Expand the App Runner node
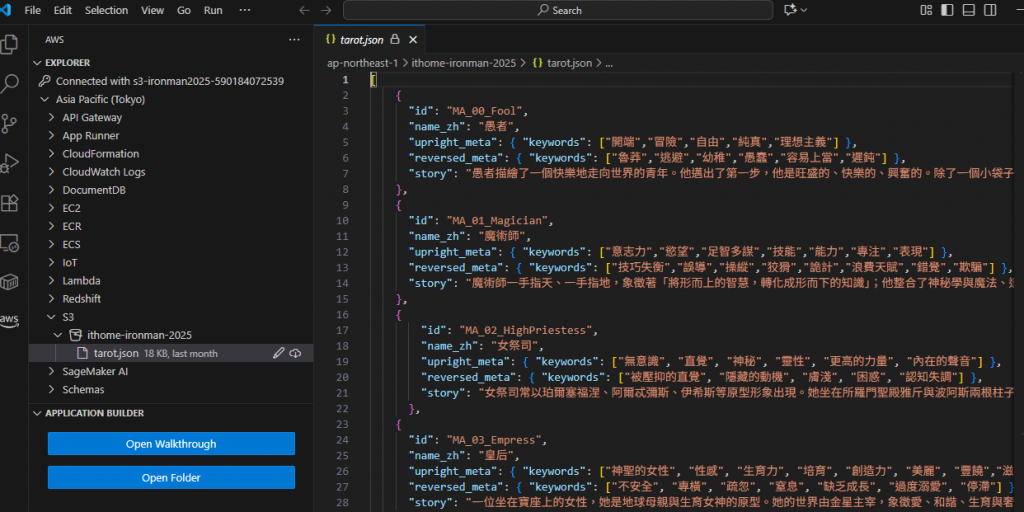 pos(51,136)
